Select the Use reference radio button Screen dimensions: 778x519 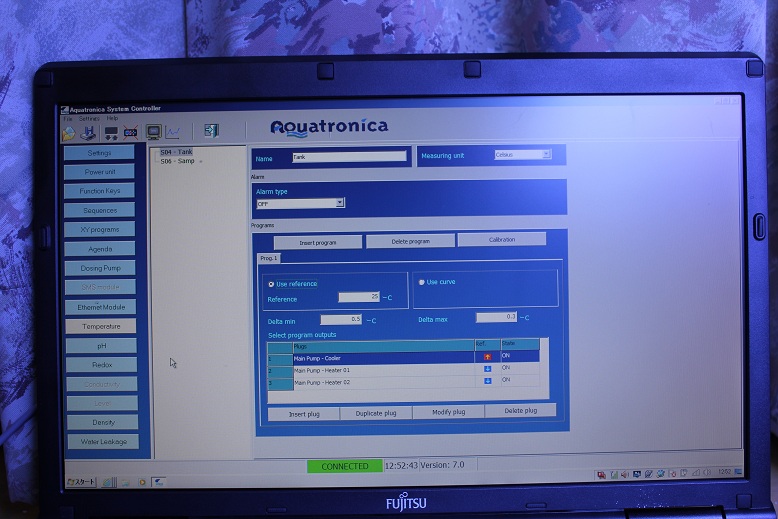click(271, 284)
